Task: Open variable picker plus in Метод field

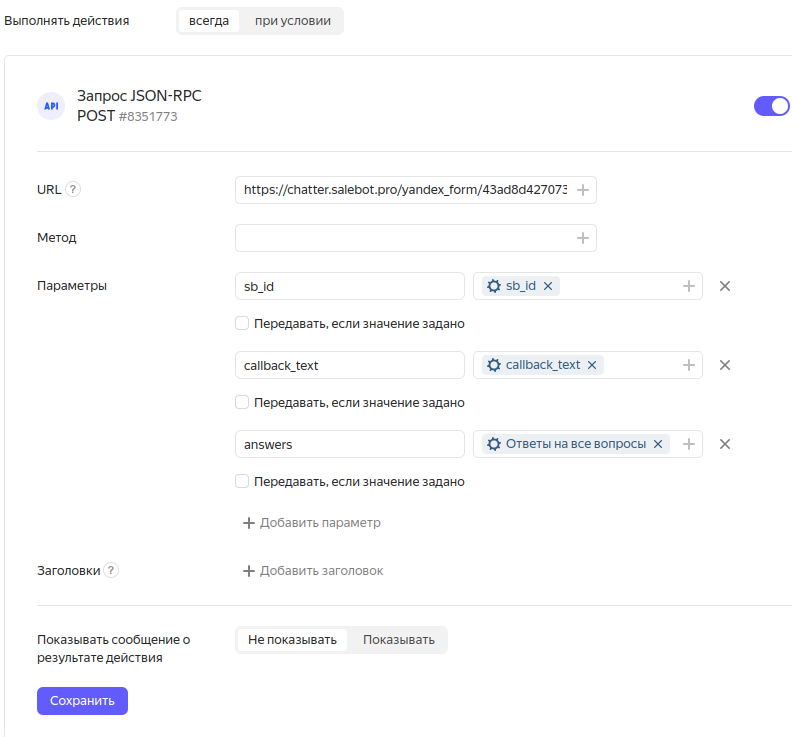Action: 583,238
